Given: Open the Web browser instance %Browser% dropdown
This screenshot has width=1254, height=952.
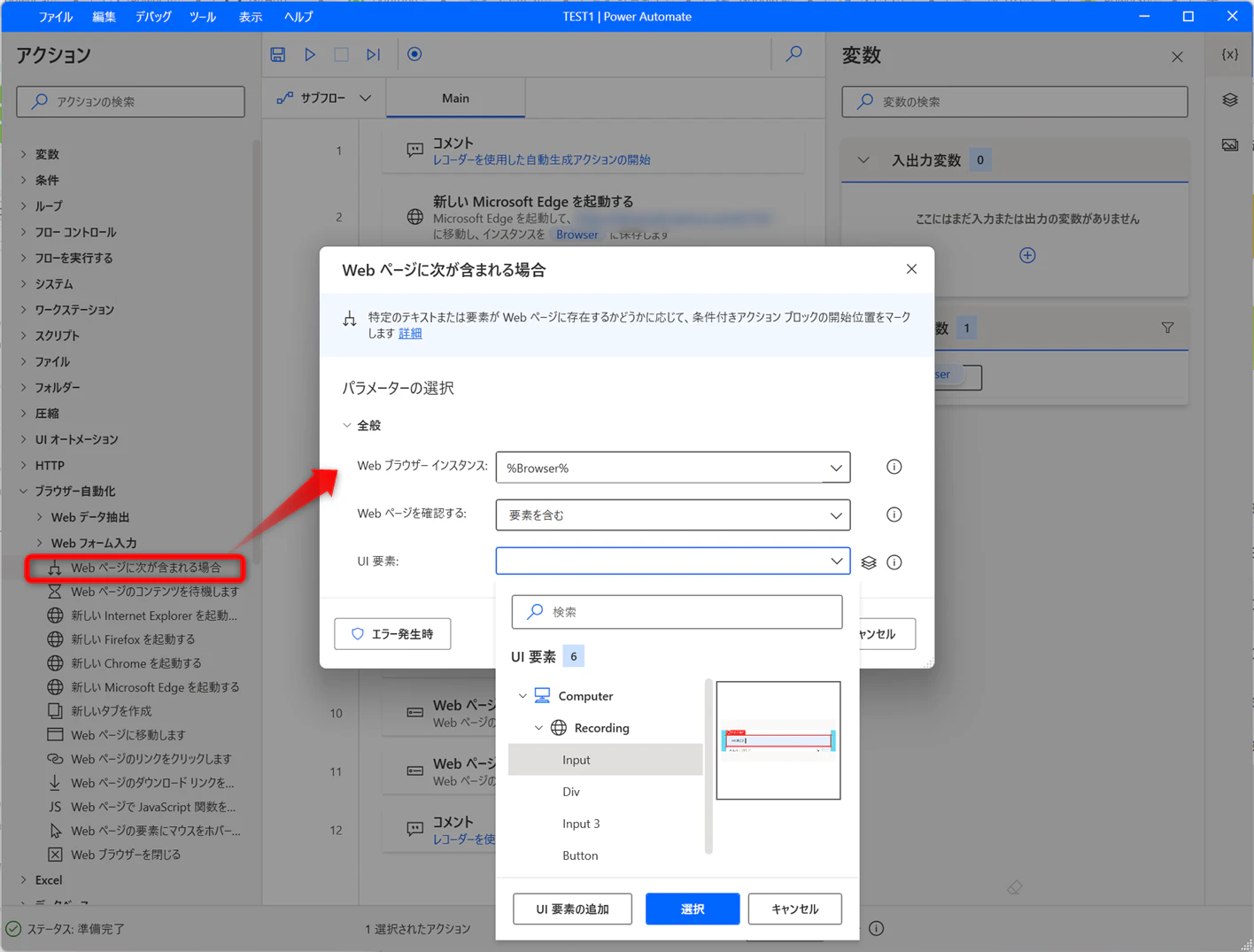Looking at the screenshot, I should [x=673, y=468].
